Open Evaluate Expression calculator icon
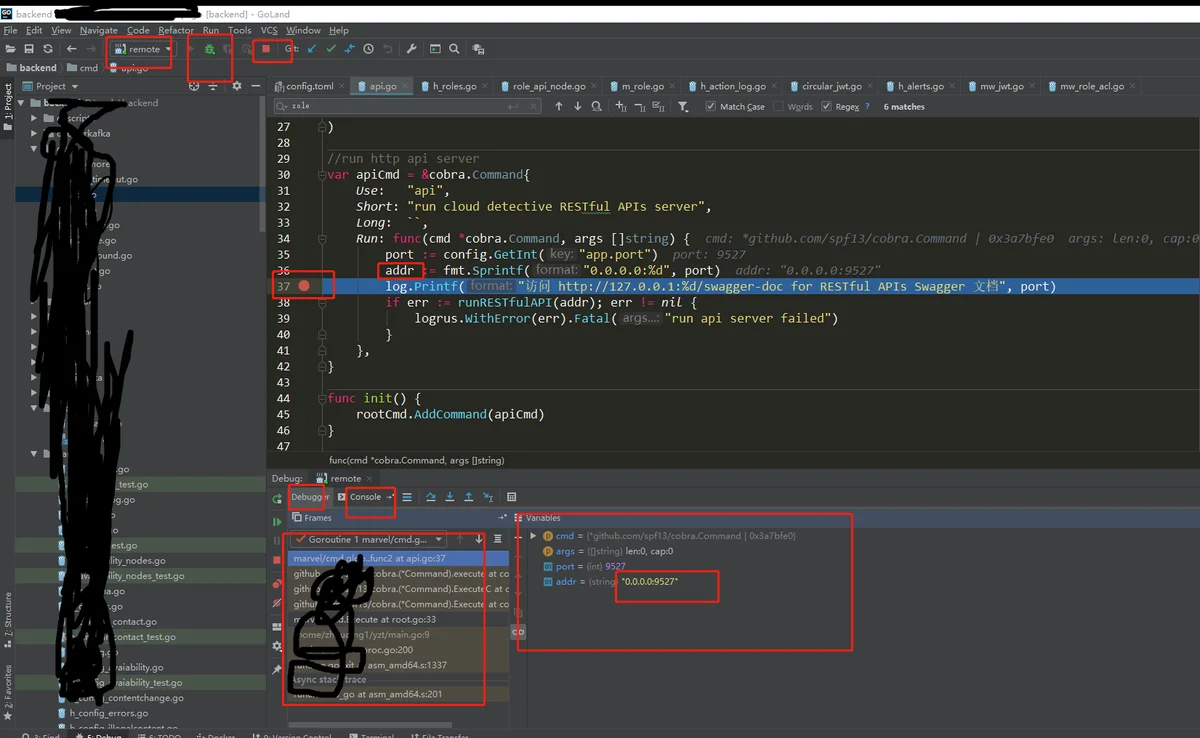Viewport: 1200px width, 738px height. point(512,497)
